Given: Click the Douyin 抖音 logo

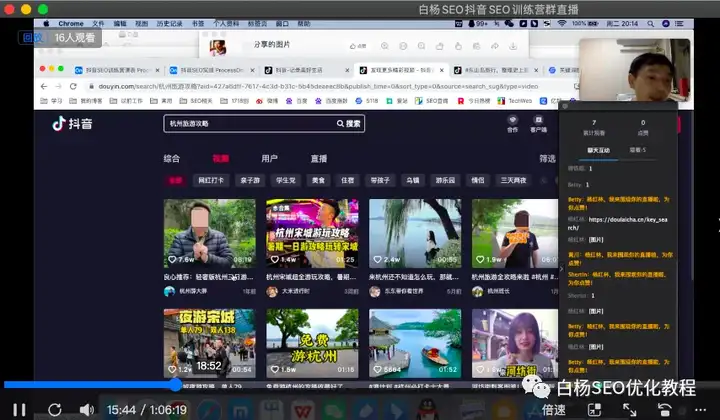Looking at the screenshot, I should click(x=72, y=123).
